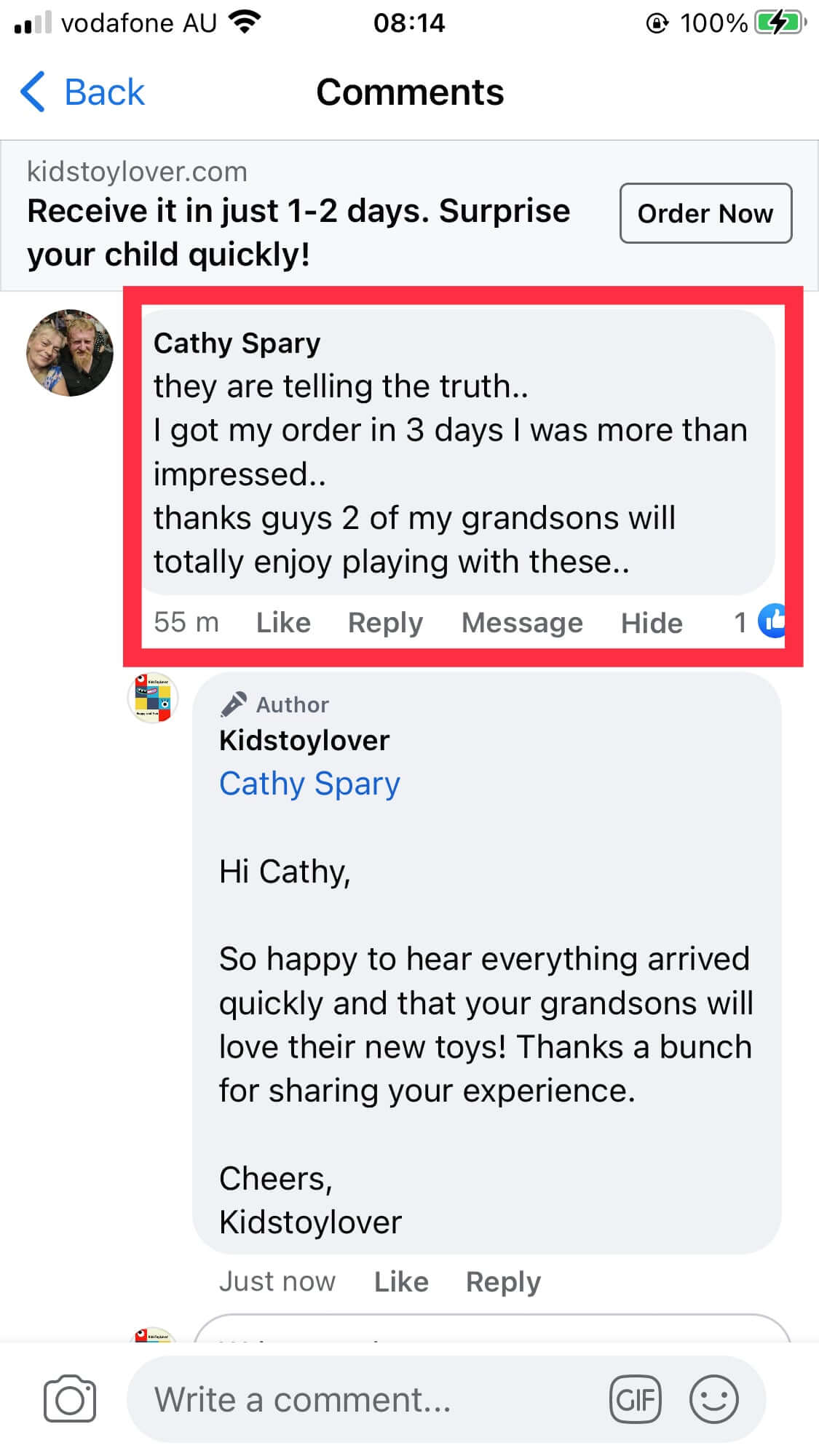Open the GIF picker icon
The image size is (819, 1456).
636,1399
